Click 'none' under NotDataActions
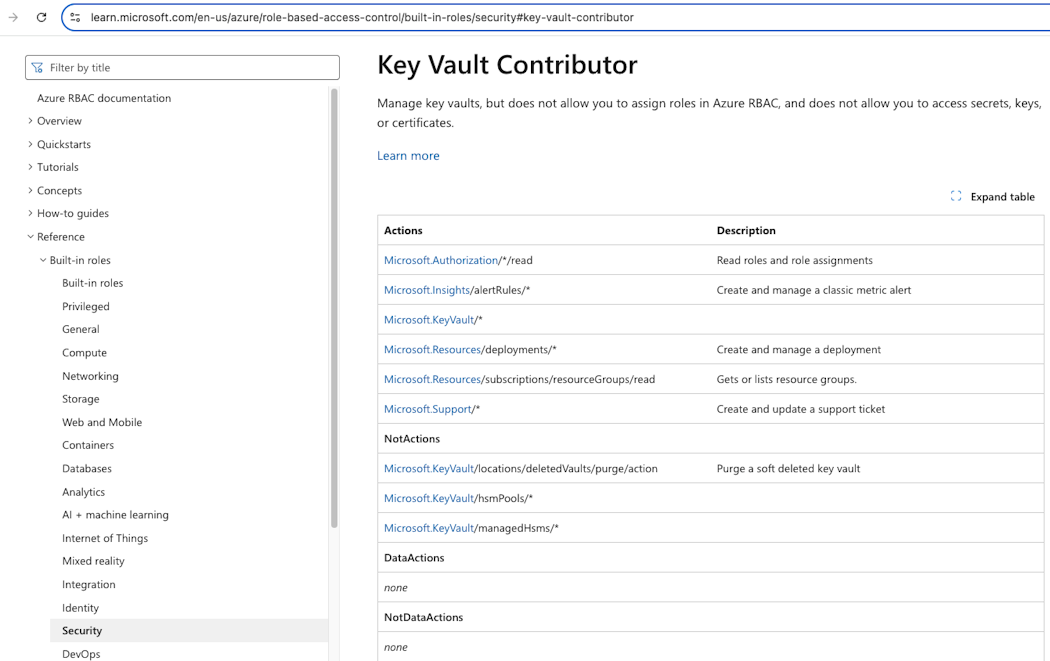 [x=396, y=648]
